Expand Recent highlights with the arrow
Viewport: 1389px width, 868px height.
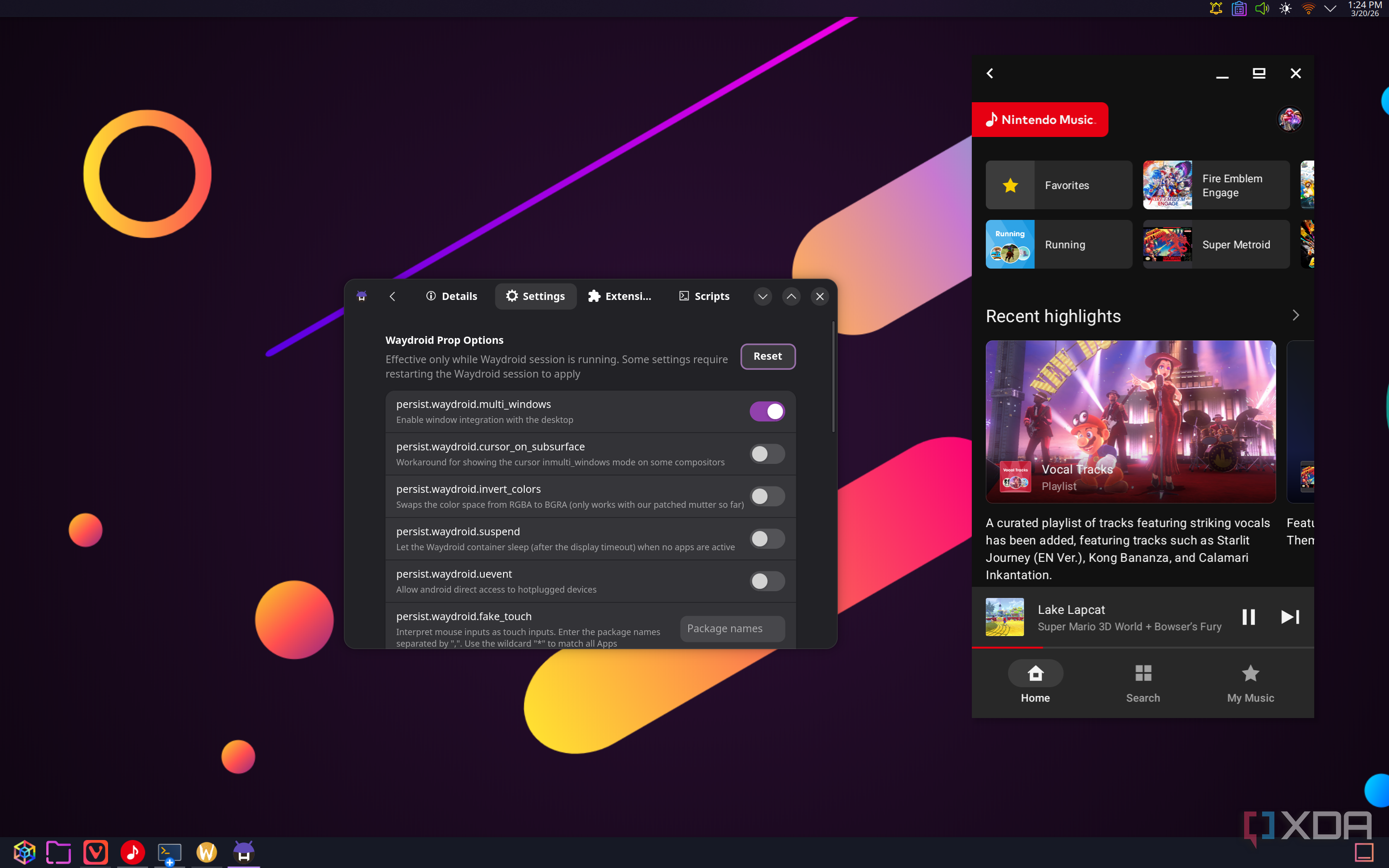click(1295, 316)
